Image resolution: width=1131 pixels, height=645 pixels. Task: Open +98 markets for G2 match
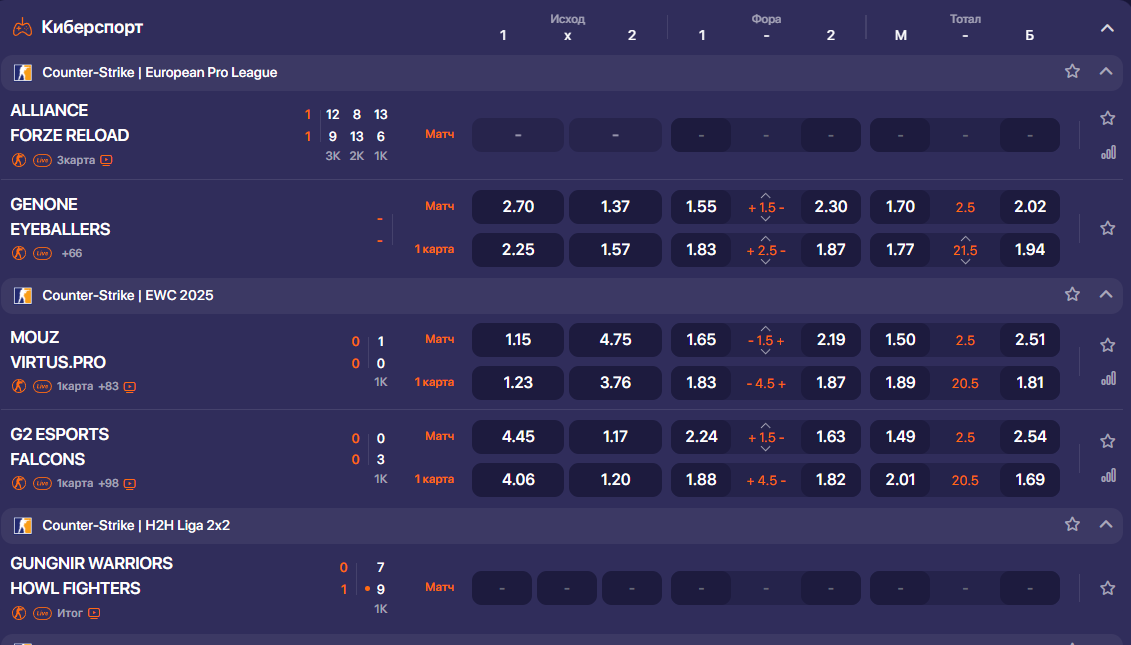[x=108, y=483]
